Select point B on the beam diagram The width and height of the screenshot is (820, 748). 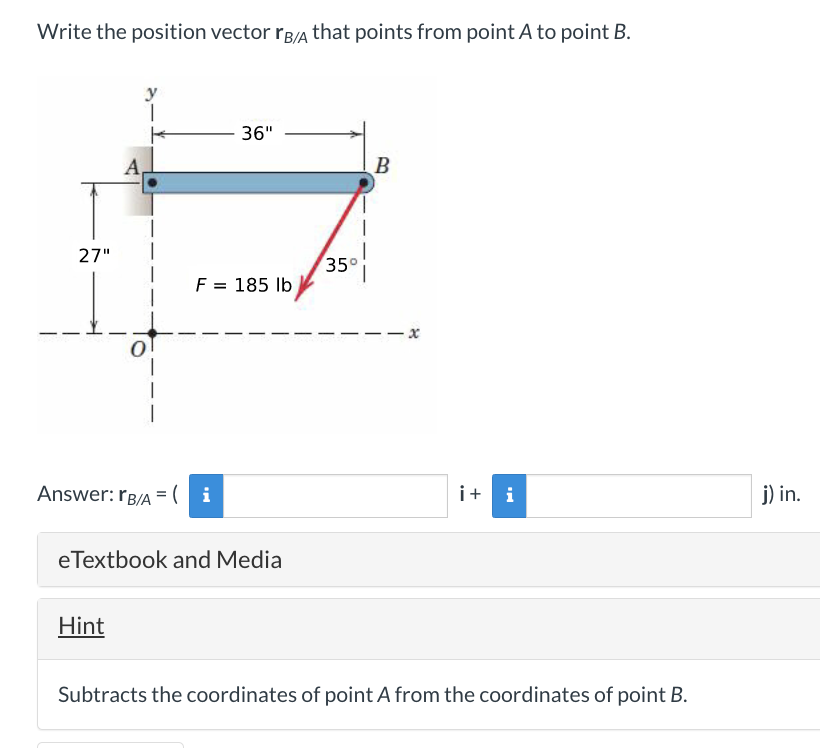[364, 181]
